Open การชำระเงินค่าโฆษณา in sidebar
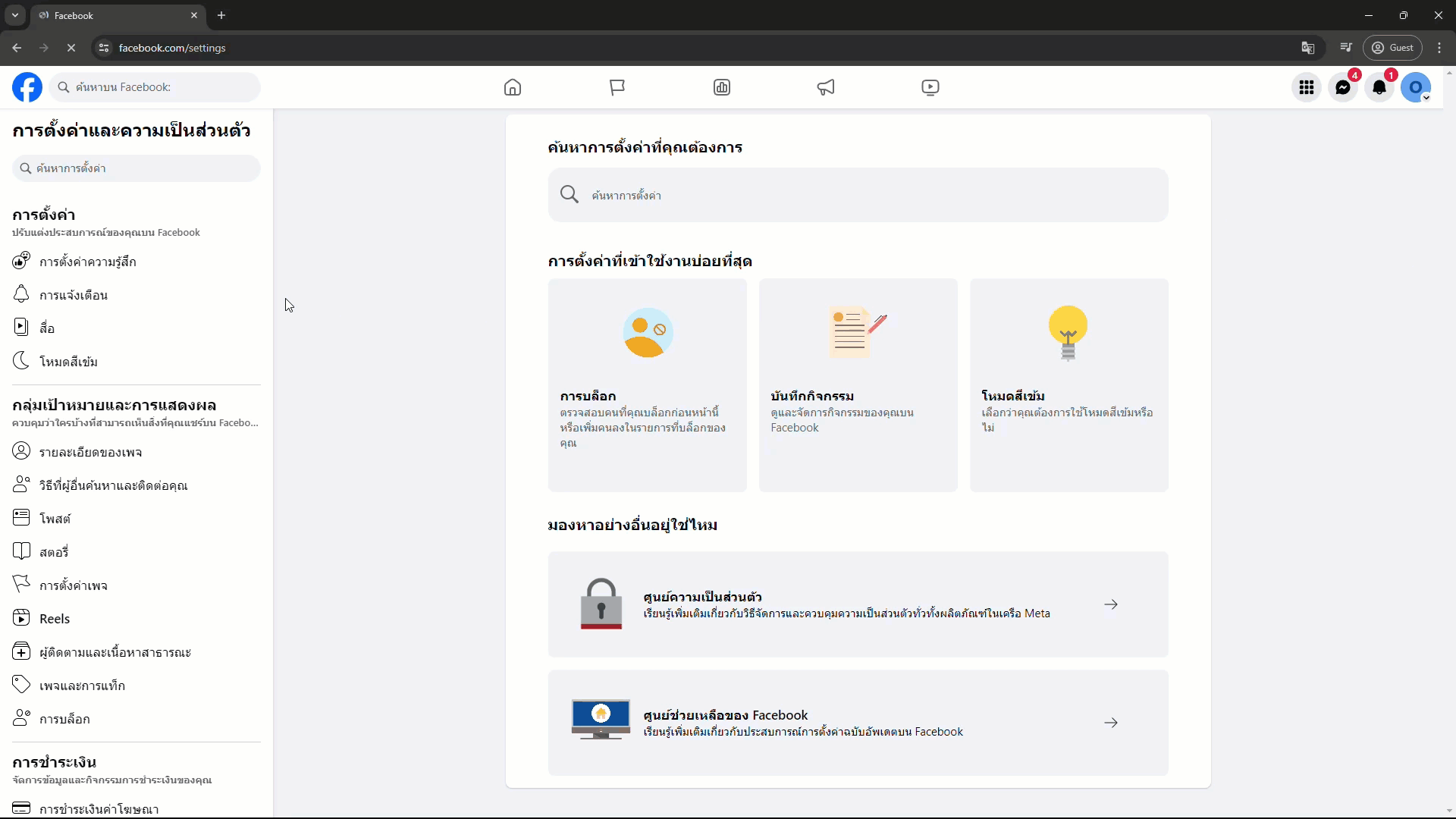1456x819 pixels. pos(136,808)
